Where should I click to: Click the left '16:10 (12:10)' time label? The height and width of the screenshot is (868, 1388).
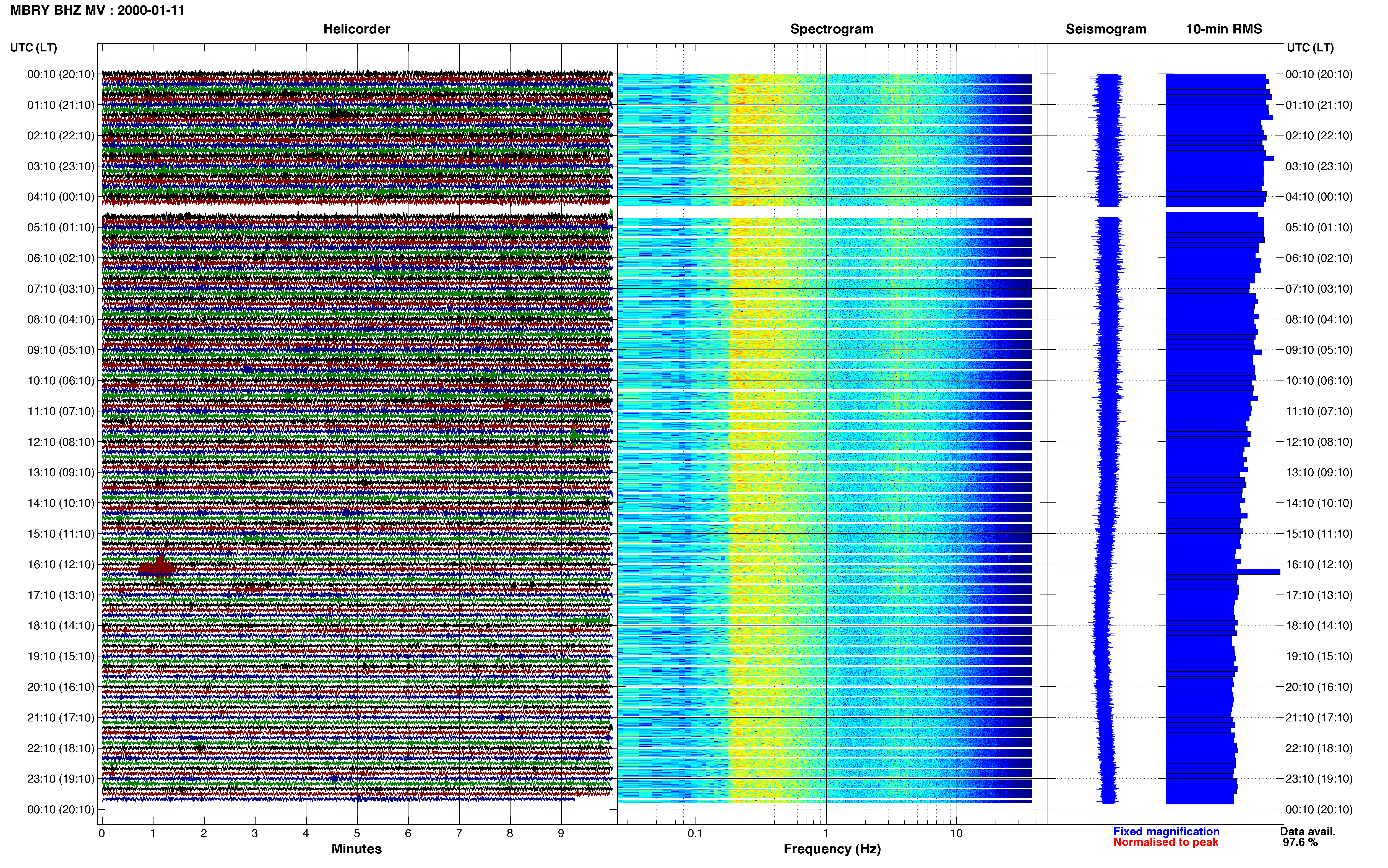[61, 564]
